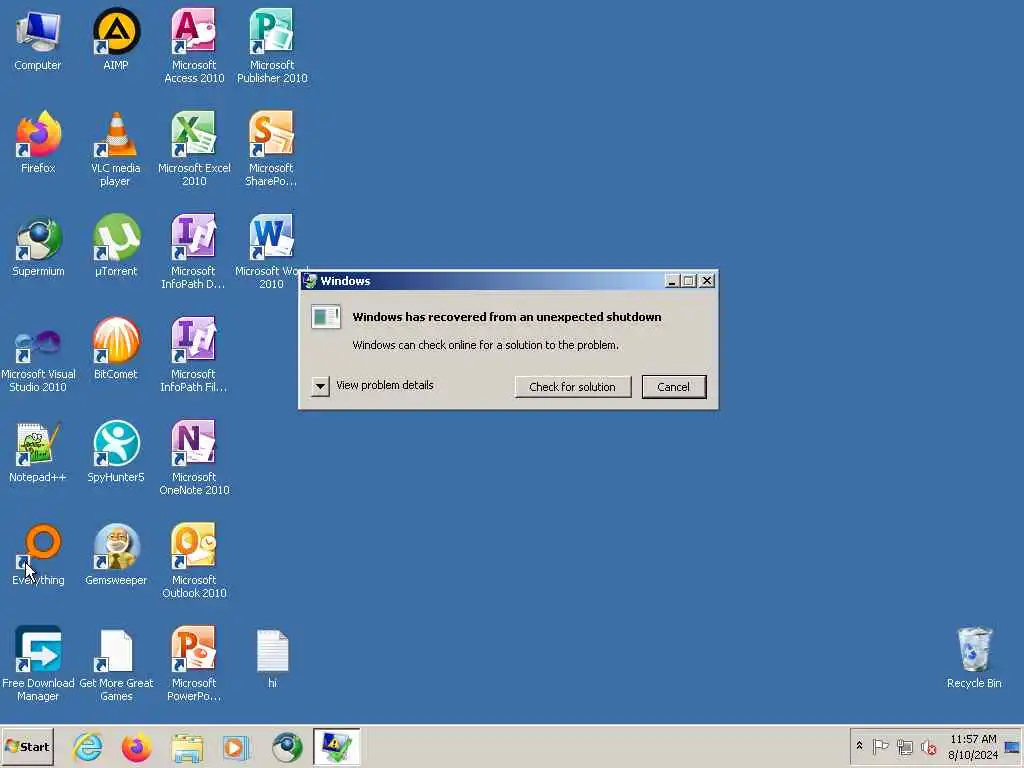
Task: Cancel the unexpected shutdown dialog
Action: click(673, 387)
